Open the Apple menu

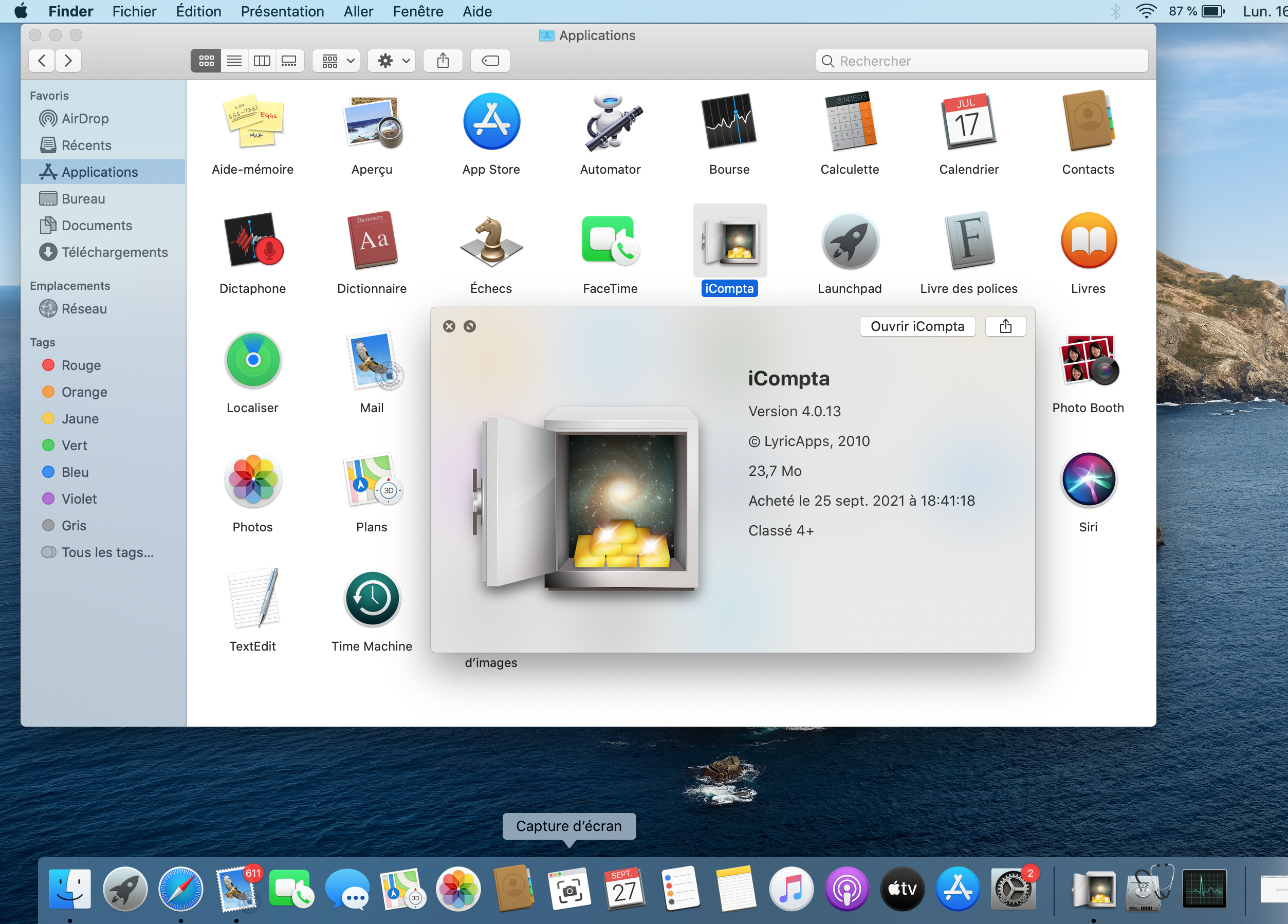tap(21, 11)
